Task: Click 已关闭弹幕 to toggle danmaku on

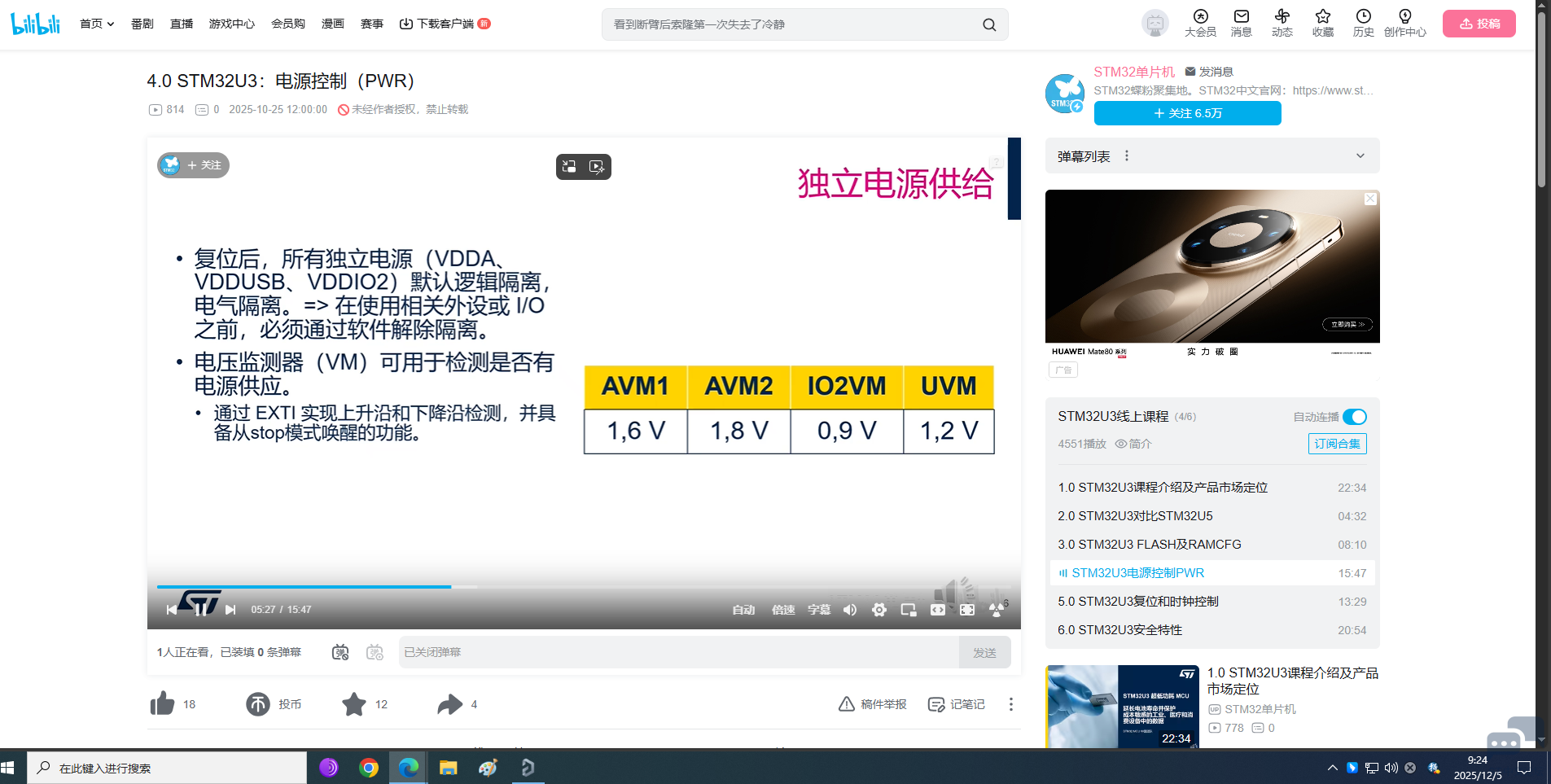Action: click(x=433, y=651)
